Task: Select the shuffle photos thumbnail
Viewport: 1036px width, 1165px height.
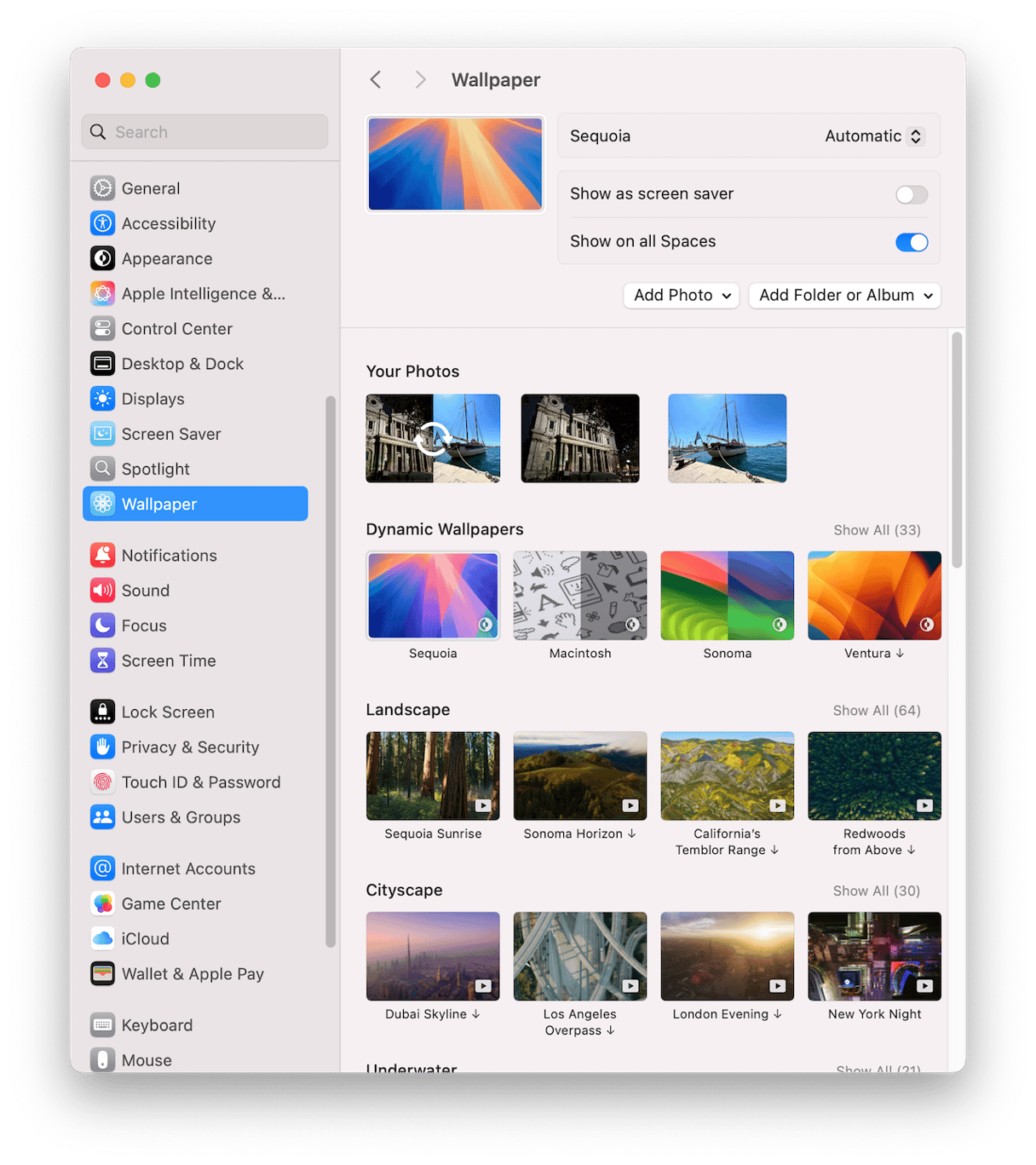Action: (433, 439)
